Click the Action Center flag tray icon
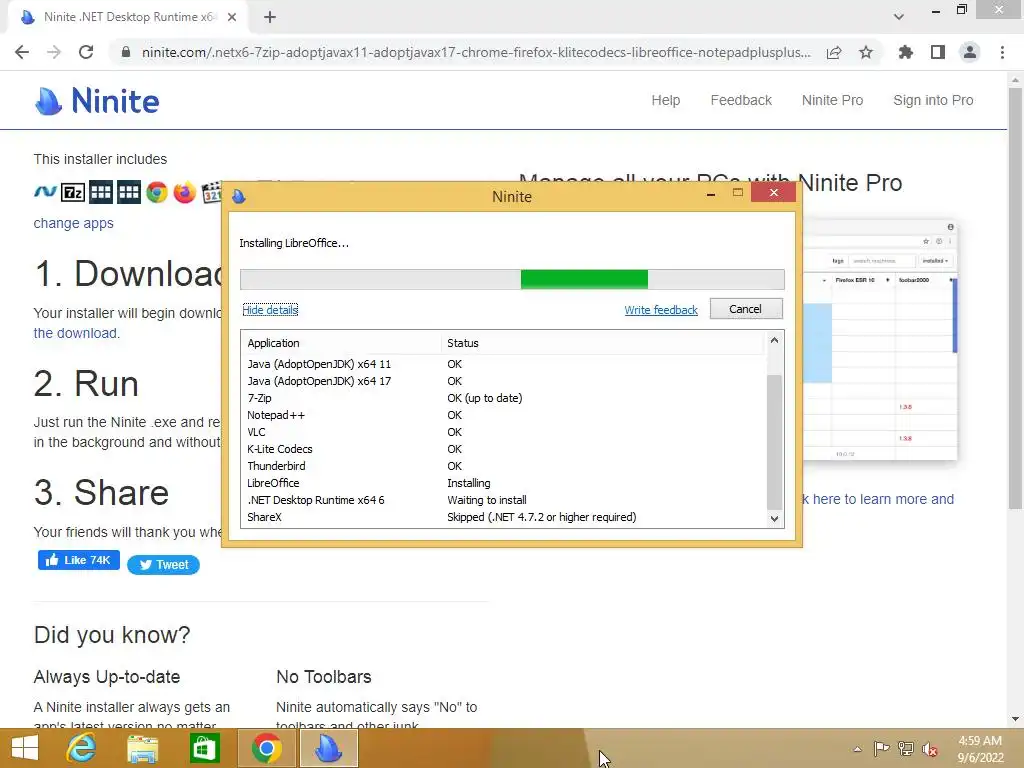Viewport: 1024px width, 768px height. click(881, 749)
